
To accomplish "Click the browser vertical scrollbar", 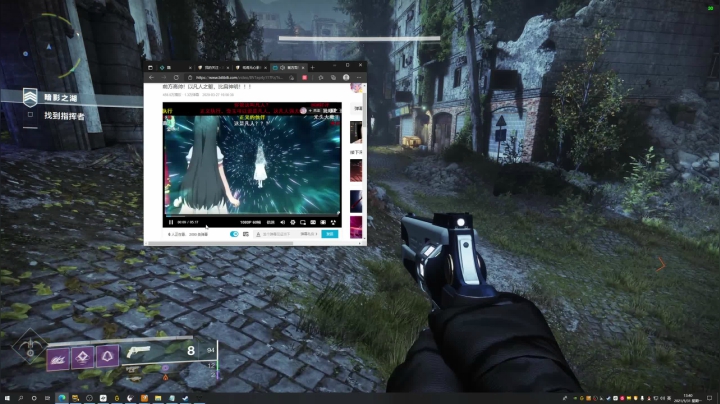I will click(x=365, y=110).
